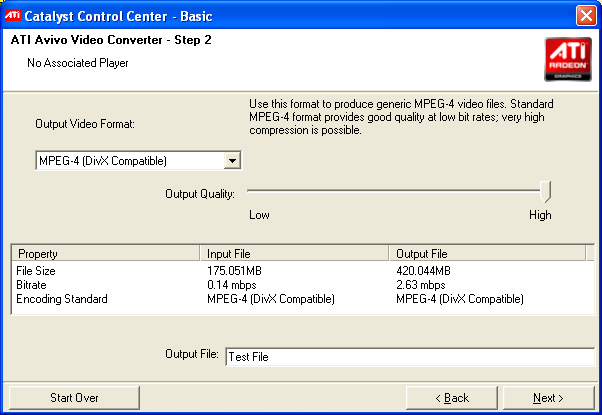Screen dimensions: 602x415
Task: Open the Output Video Format dropdown arrow
Action: pos(232,160)
